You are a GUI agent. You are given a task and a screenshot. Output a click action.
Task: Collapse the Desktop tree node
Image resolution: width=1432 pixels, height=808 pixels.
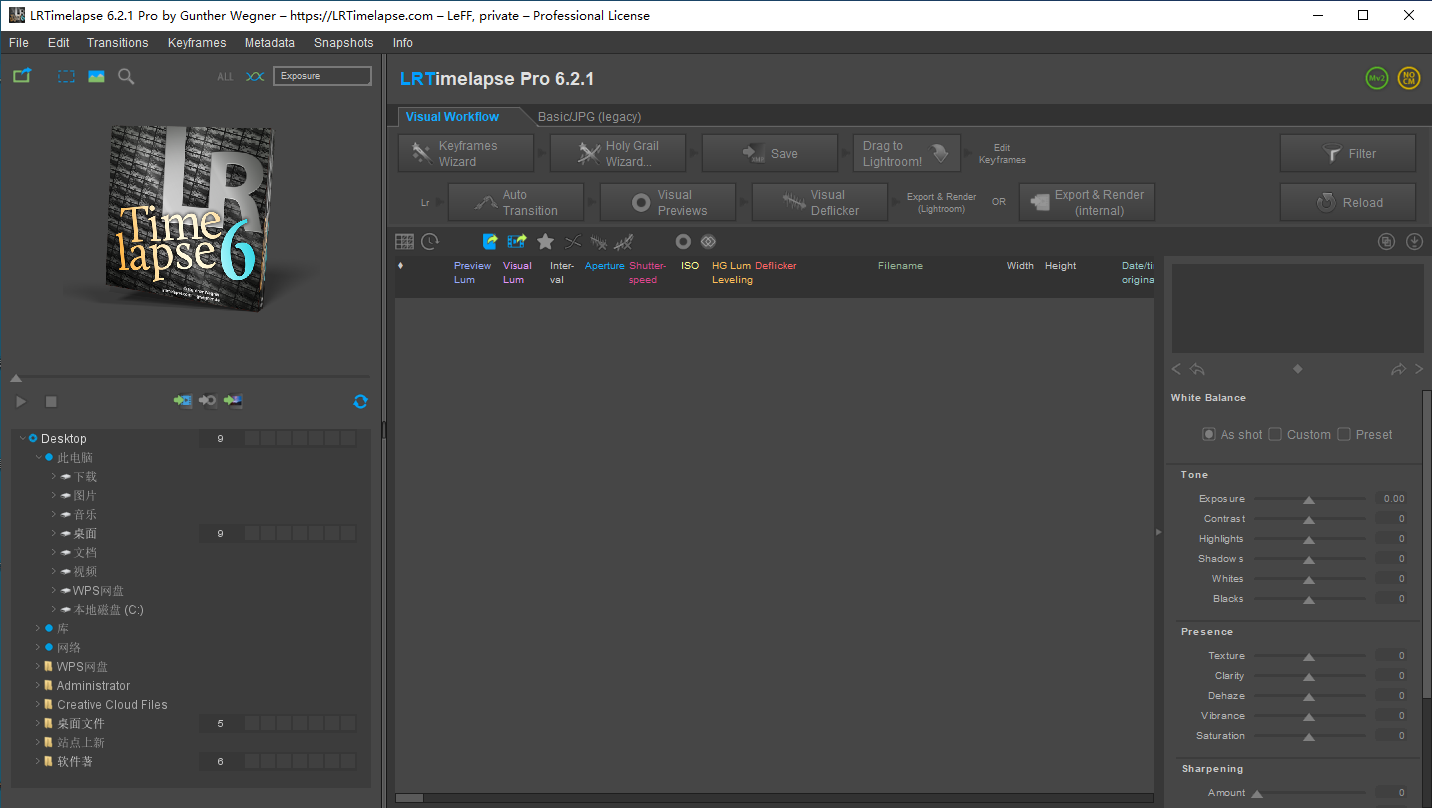point(22,438)
